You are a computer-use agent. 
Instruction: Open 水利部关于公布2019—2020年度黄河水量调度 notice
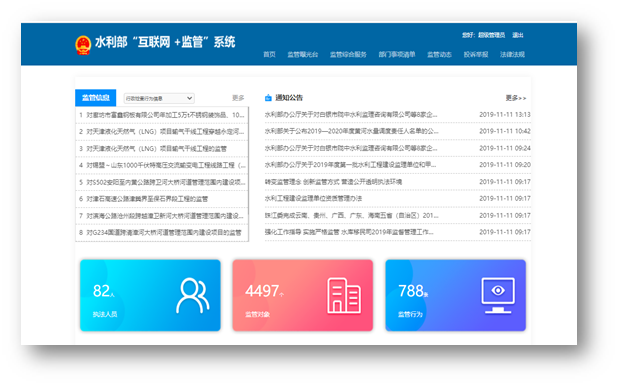tap(351, 131)
